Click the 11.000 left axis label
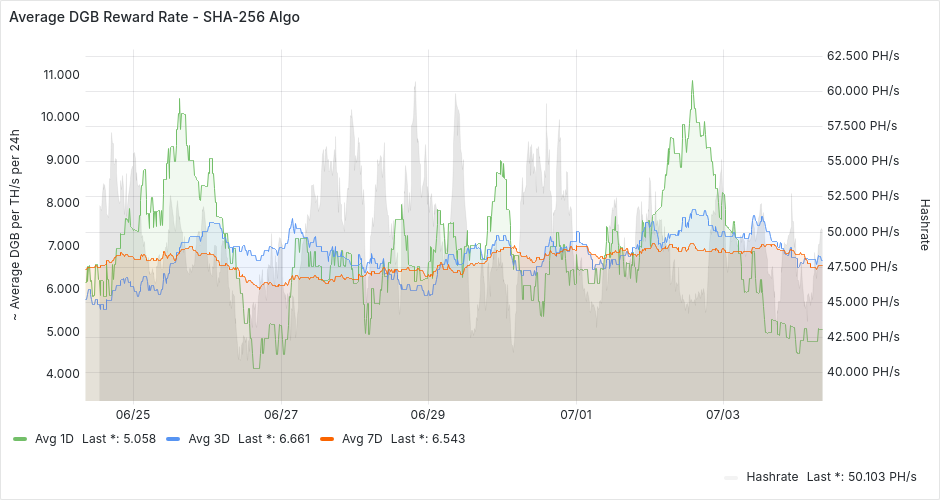The image size is (940, 500). point(61,74)
